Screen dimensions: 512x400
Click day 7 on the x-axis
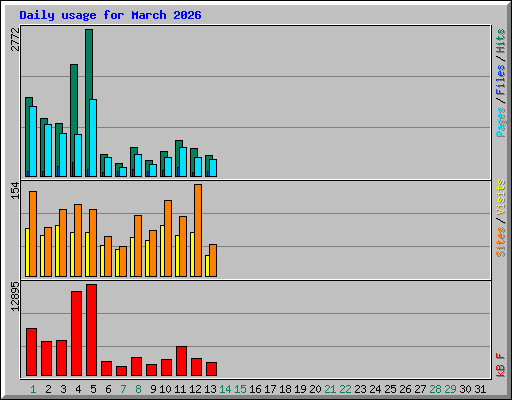123,389
